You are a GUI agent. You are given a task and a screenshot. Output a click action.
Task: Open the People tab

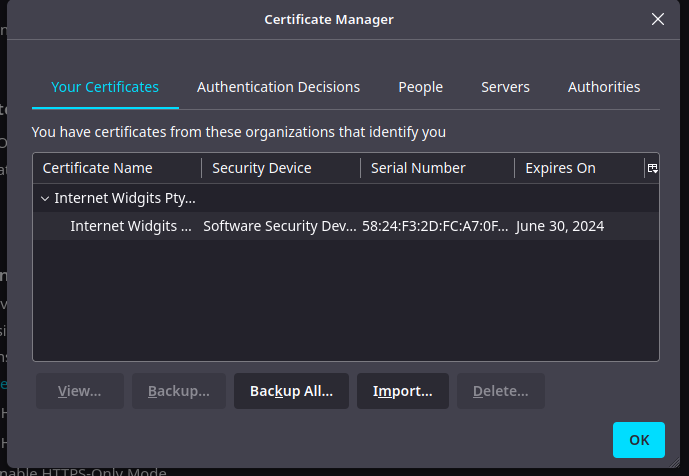point(421,87)
